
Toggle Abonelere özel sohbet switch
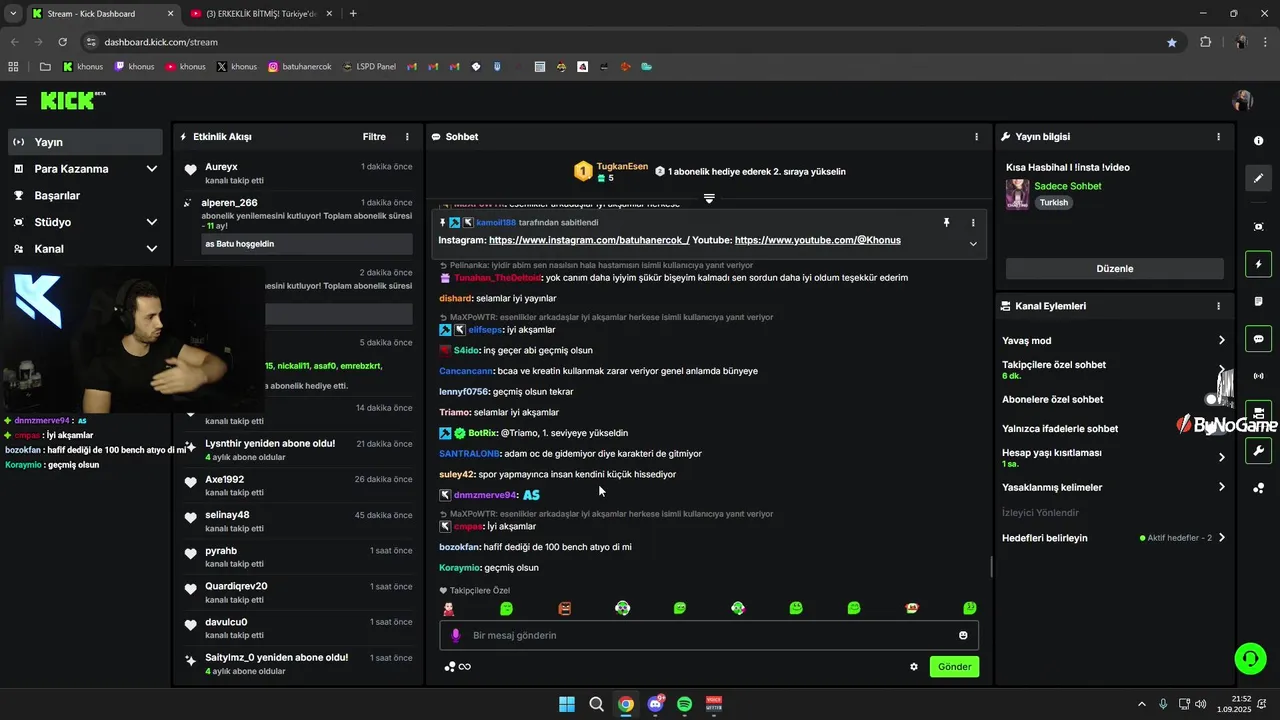click(1216, 399)
